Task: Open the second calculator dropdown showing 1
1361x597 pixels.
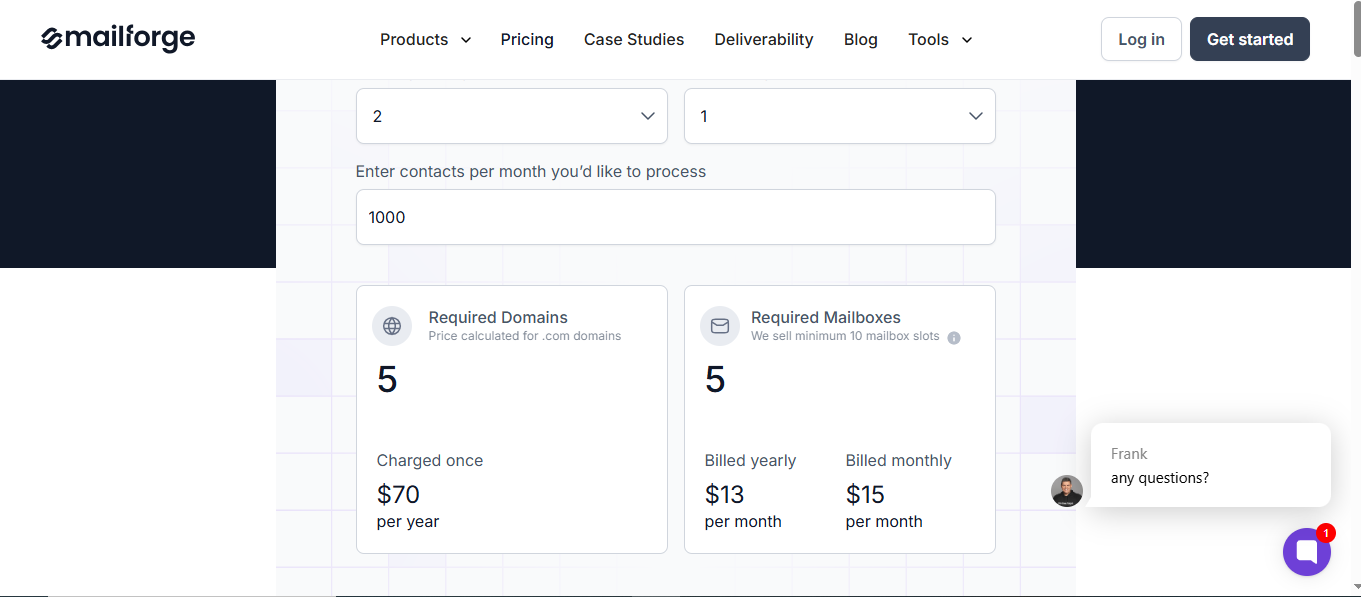Action: (839, 116)
